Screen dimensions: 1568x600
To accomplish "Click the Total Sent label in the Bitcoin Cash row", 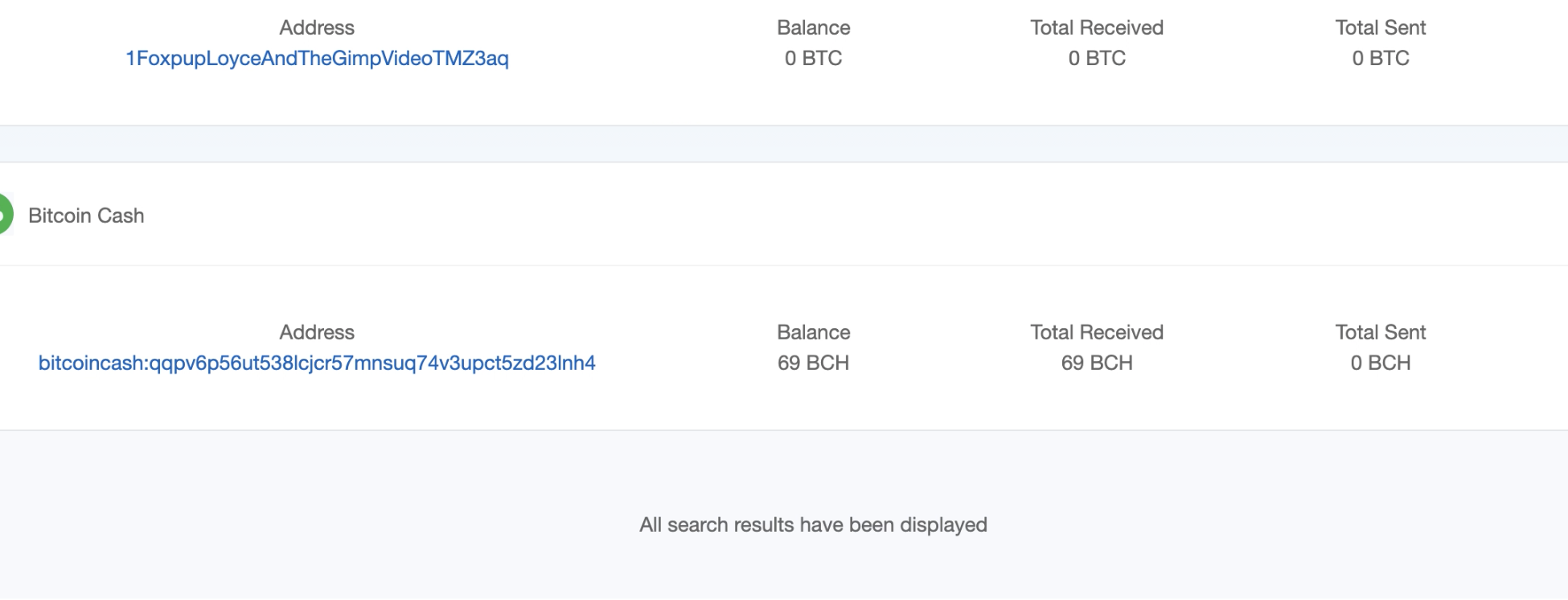I will (1381, 333).
